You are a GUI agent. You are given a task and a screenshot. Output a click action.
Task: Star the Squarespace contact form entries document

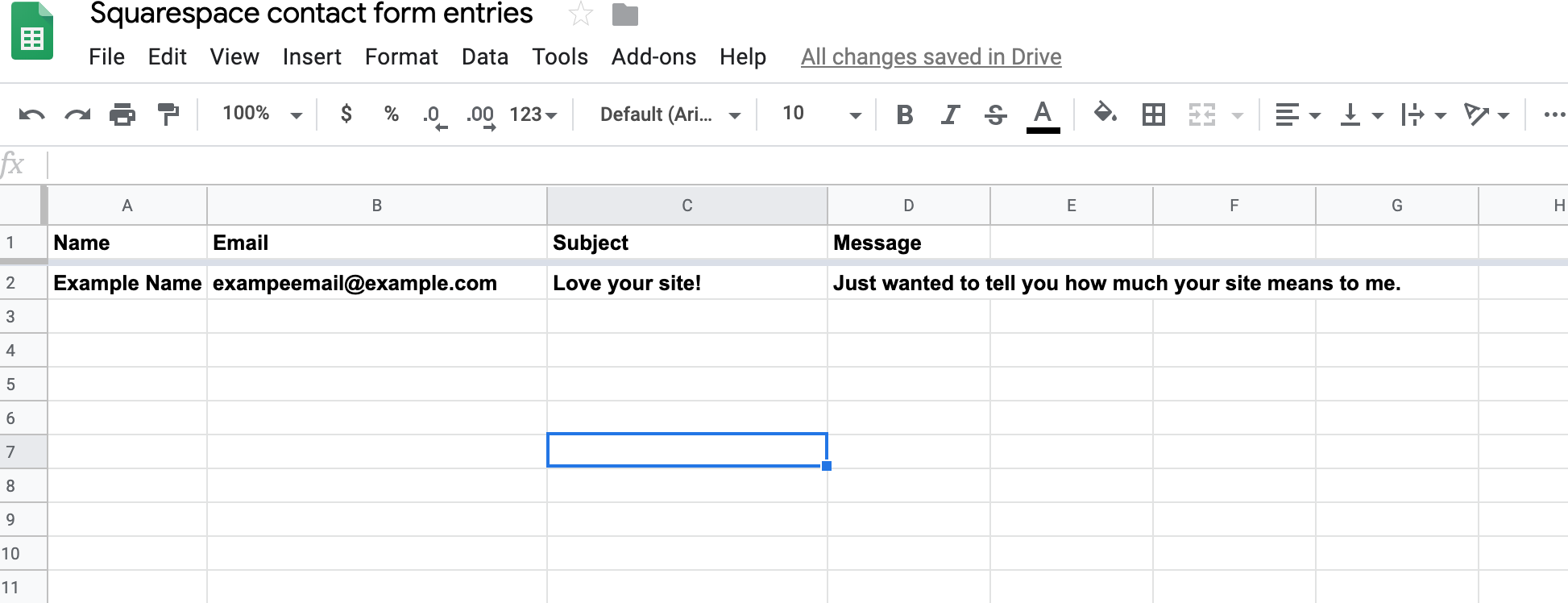(x=580, y=14)
